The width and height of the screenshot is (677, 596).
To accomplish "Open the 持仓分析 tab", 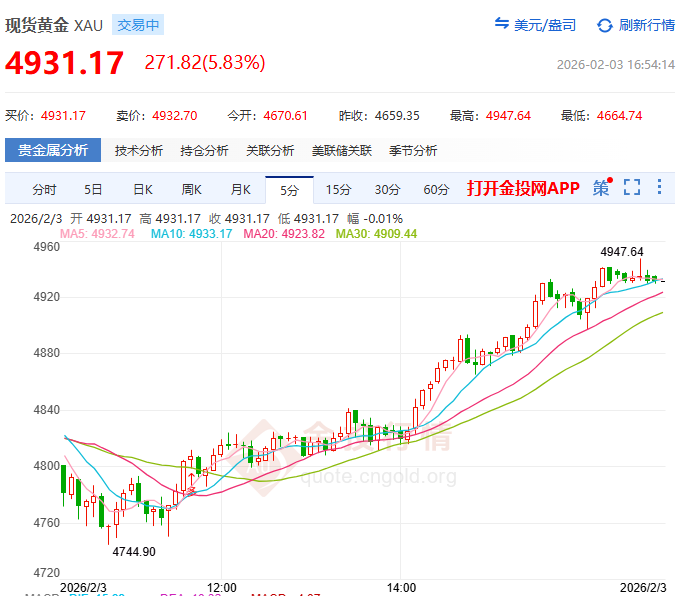I will (204, 151).
